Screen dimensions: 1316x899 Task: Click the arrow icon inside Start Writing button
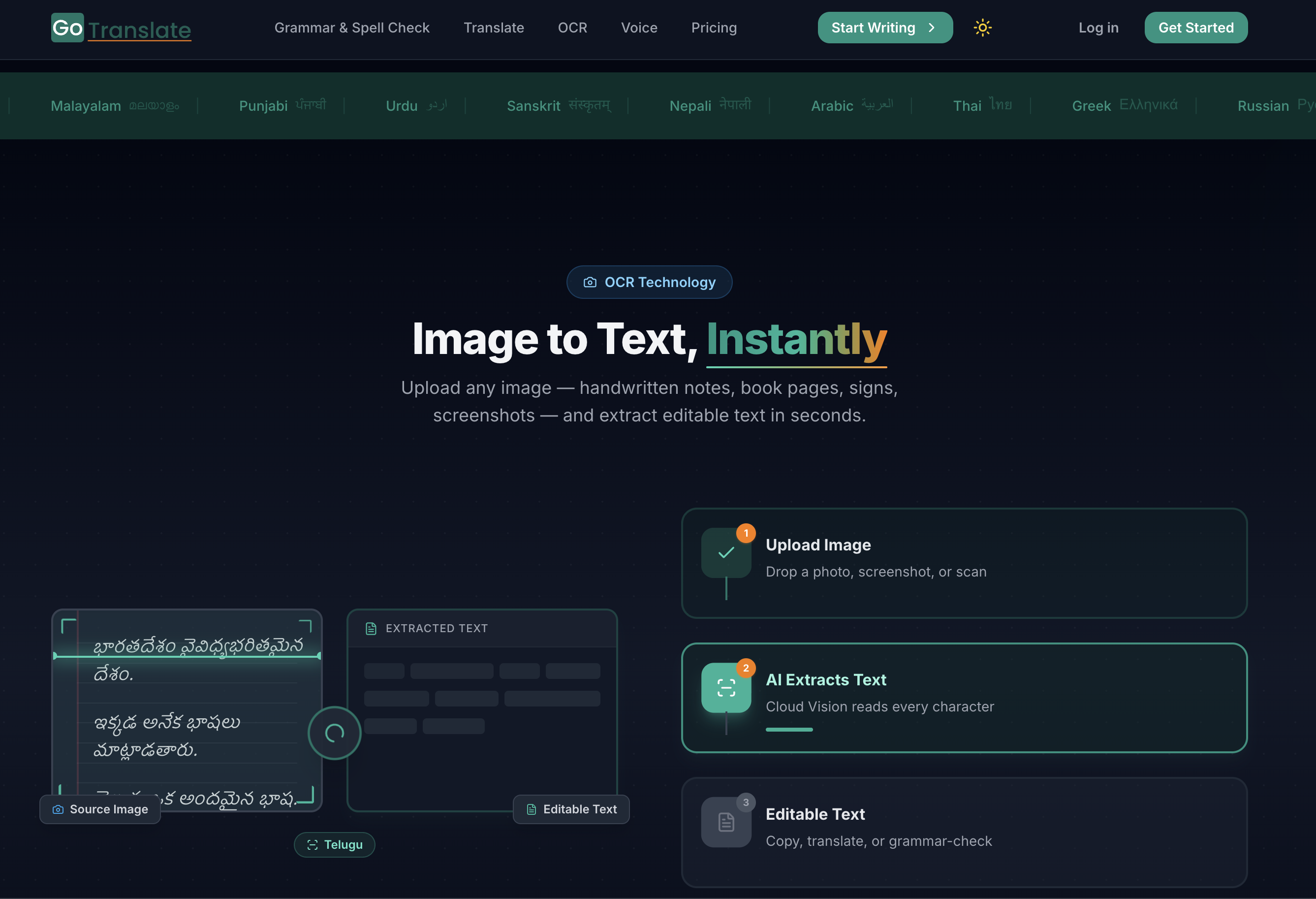pyautogui.click(x=932, y=27)
